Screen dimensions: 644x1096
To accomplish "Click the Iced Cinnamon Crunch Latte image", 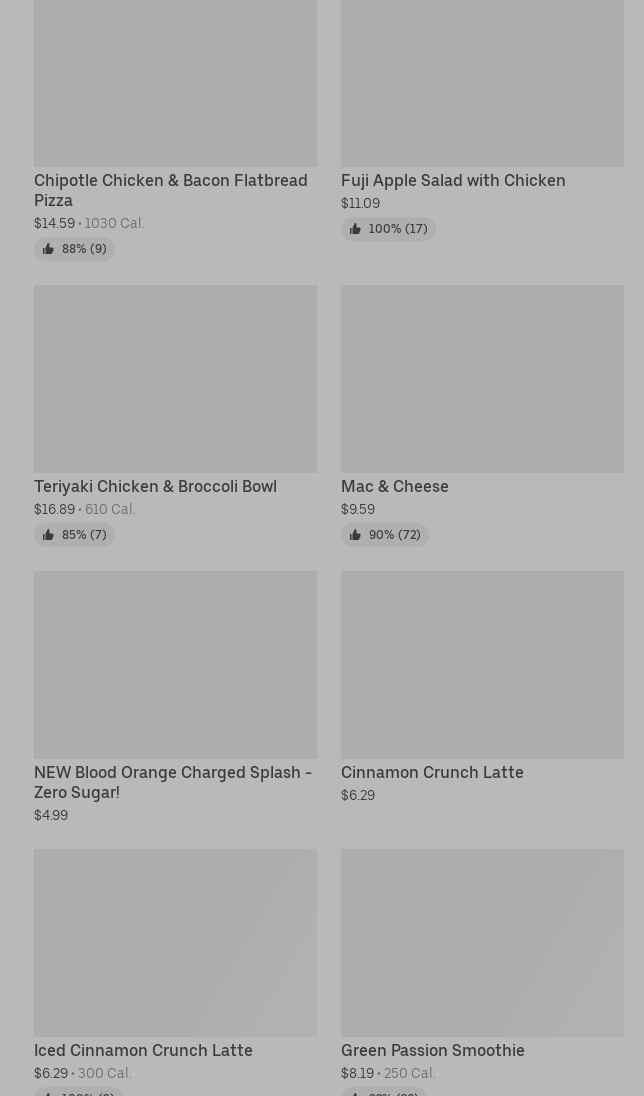I will [175, 943].
